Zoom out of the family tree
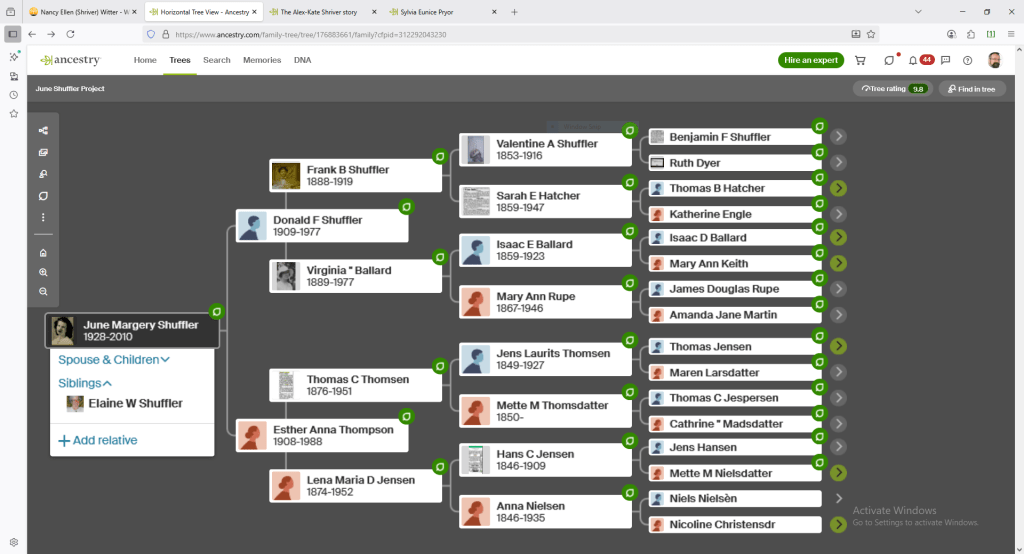1024x554 pixels. coord(43,291)
